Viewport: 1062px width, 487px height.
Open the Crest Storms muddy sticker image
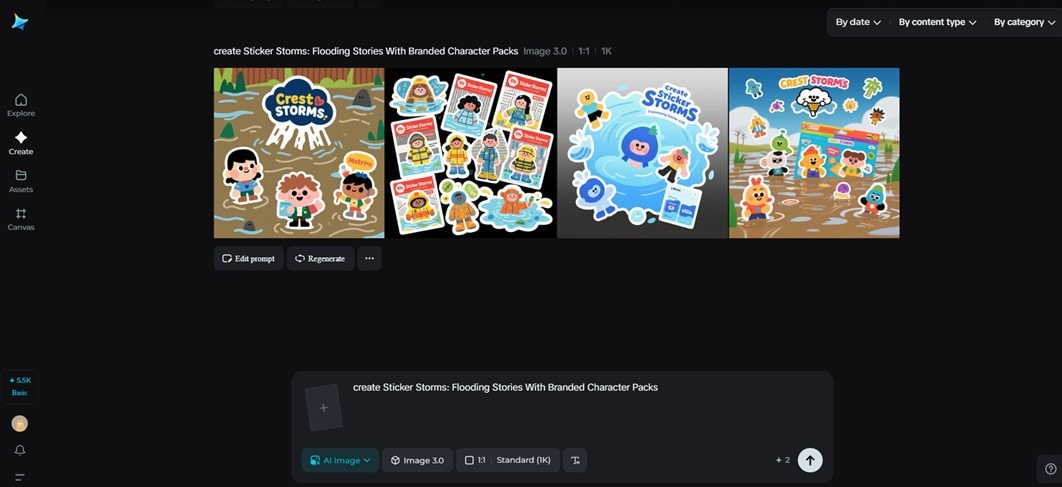pyautogui.click(x=299, y=153)
